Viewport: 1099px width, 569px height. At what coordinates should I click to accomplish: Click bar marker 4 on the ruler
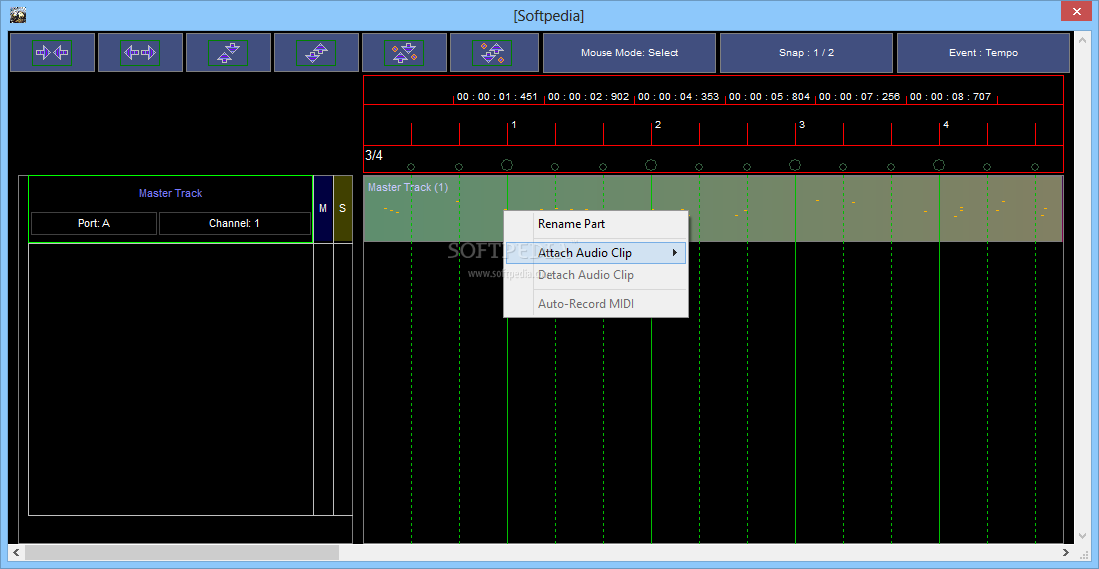(x=946, y=125)
